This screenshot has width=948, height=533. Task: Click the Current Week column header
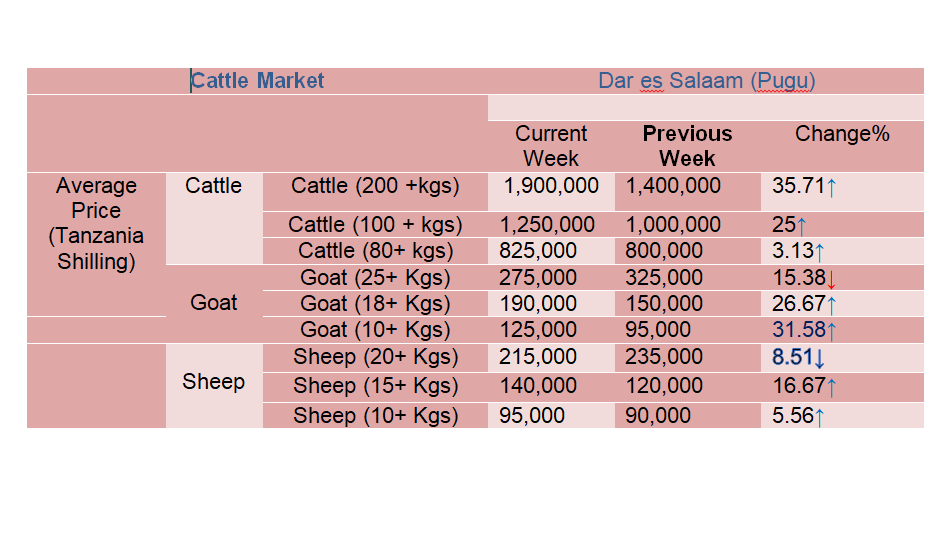[551, 146]
